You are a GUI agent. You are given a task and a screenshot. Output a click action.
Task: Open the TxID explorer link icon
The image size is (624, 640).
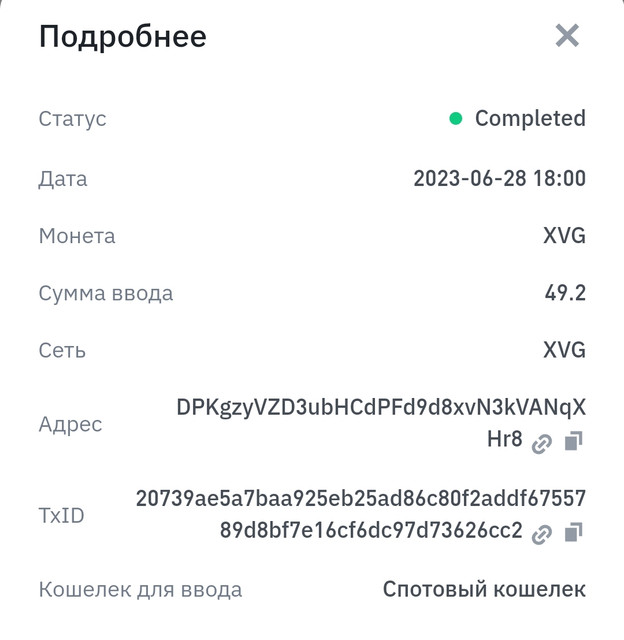[542, 534]
